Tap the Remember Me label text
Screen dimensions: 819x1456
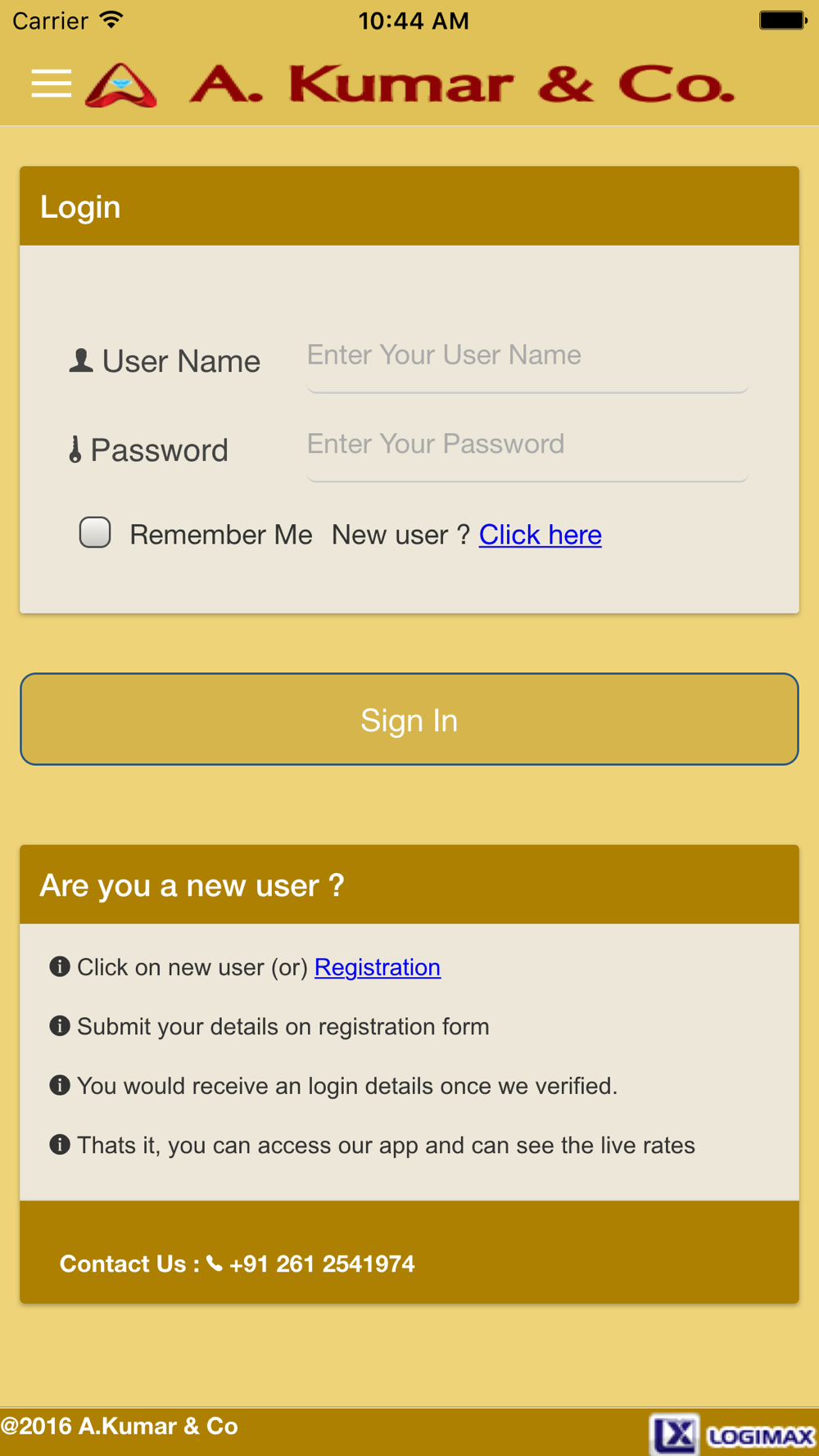coord(220,535)
